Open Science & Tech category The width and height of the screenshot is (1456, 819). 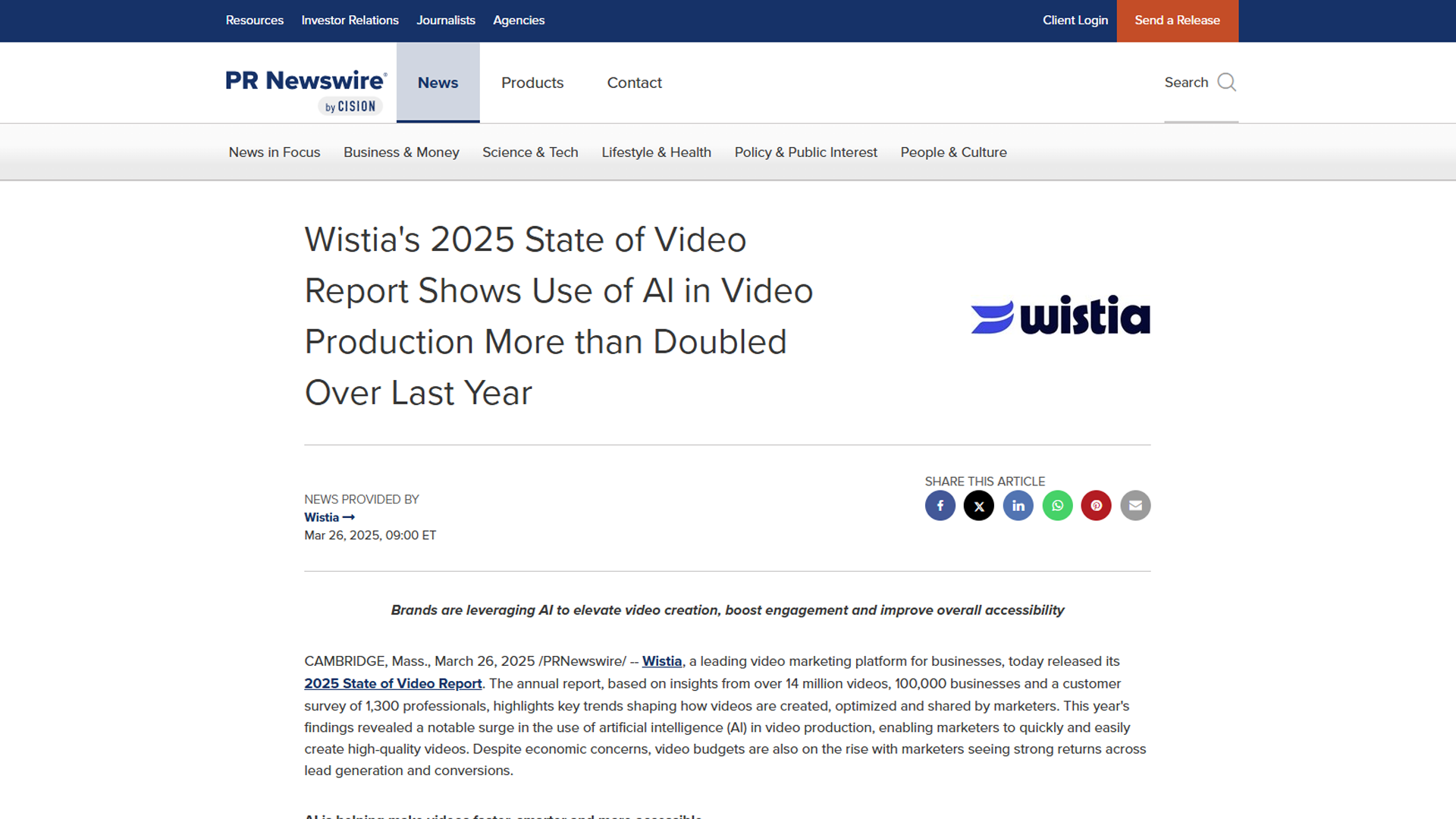530,152
